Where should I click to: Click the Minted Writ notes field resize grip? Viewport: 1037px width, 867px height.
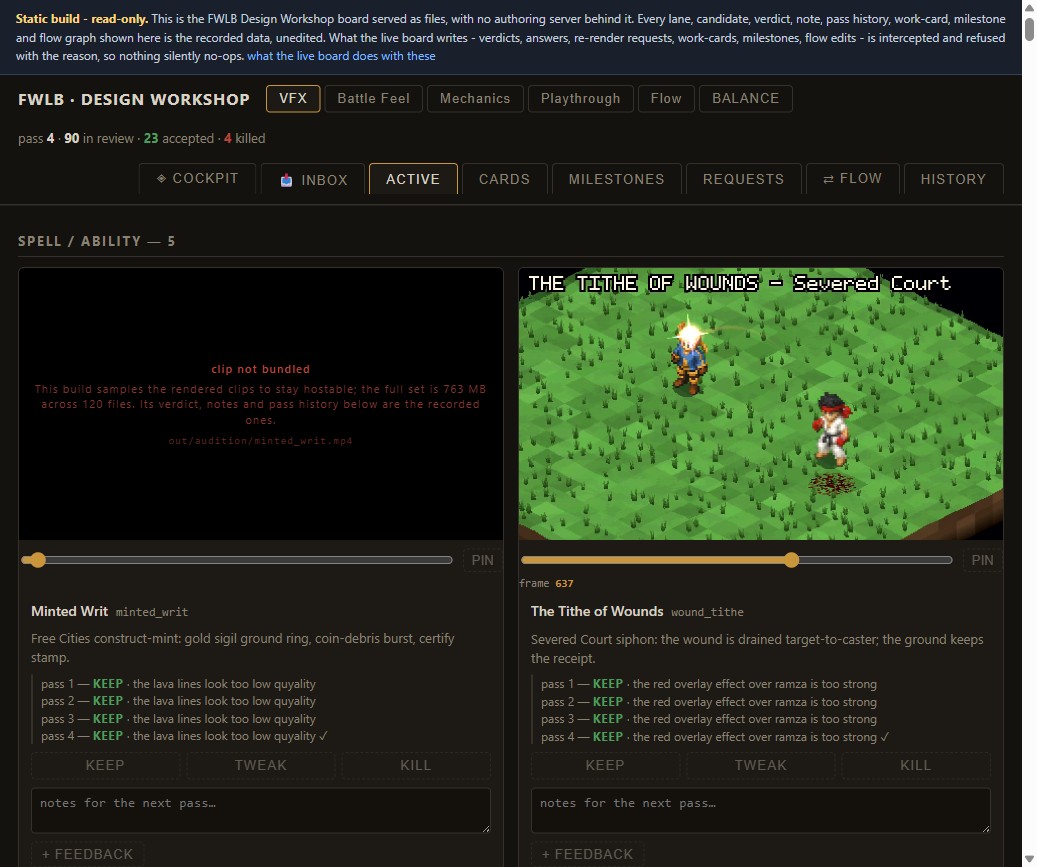point(486,829)
